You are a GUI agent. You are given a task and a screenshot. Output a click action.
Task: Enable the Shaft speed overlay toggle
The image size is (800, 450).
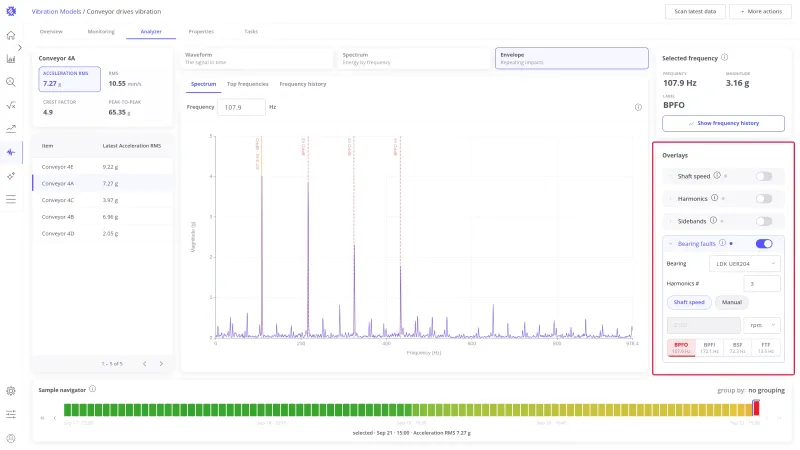[x=764, y=176]
